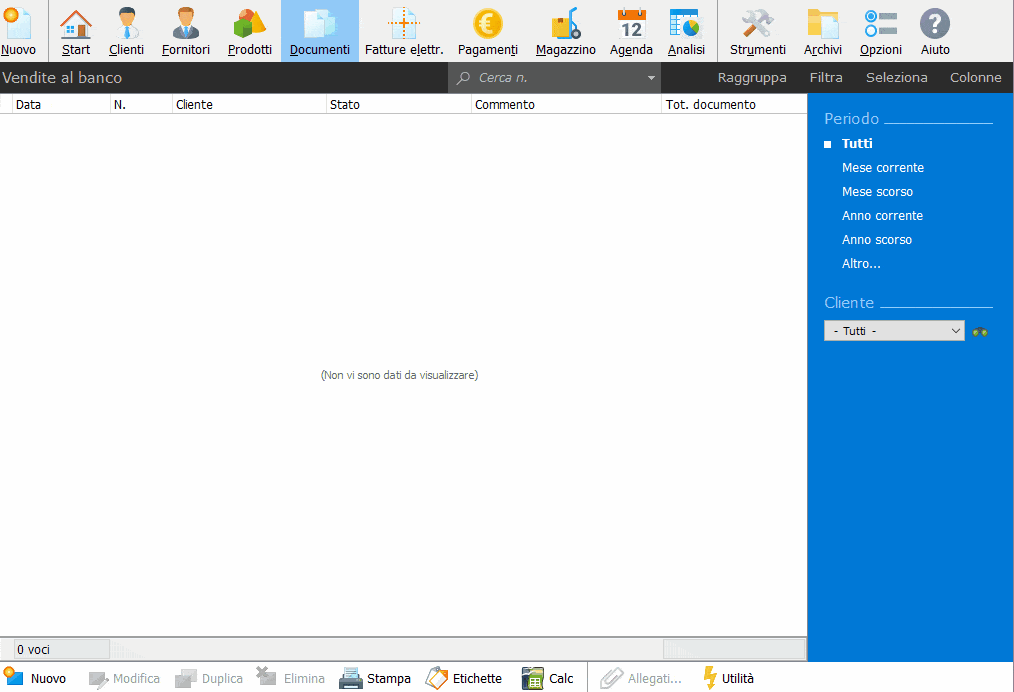Open the Utilità lightning menu
The image size is (1014, 692).
[x=729, y=678]
